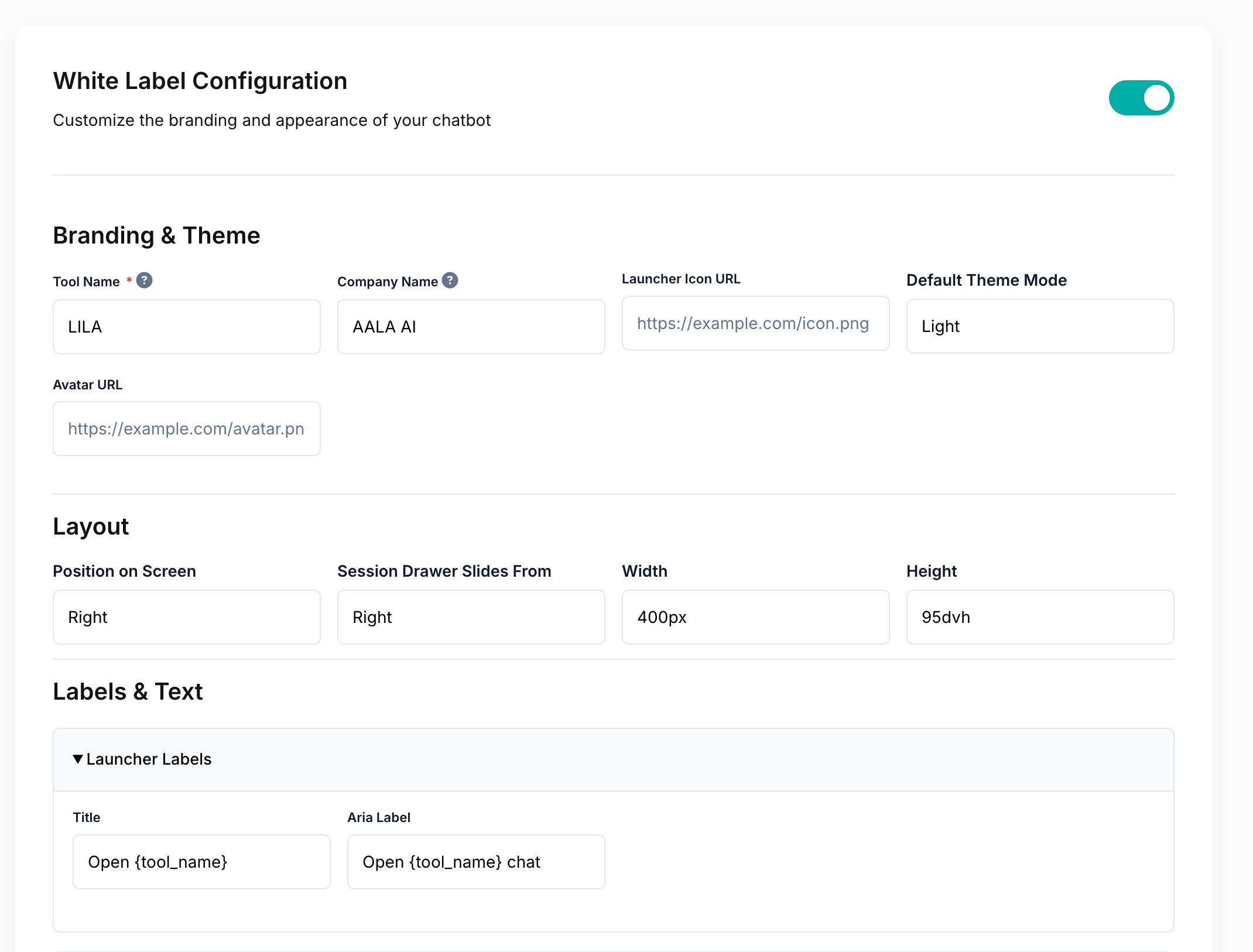1253x952 pixels.
Task: Open Session Drawer Slides From dropdown
Action: [x=471, y=617]
